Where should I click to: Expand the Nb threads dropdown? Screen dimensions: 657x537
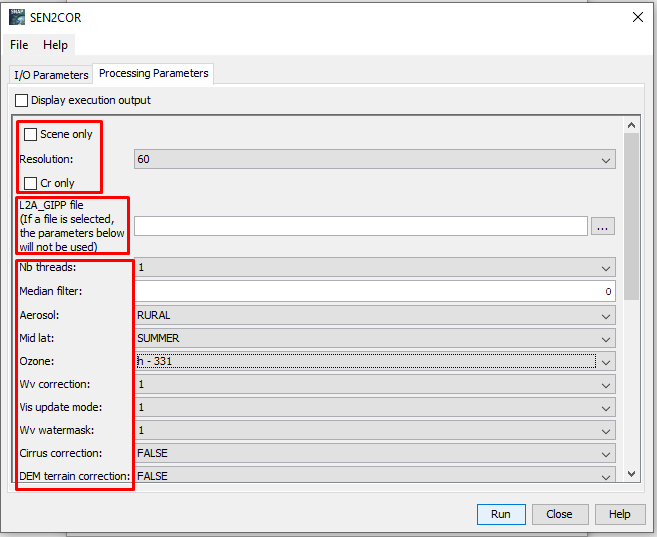(x=375, y=267)
